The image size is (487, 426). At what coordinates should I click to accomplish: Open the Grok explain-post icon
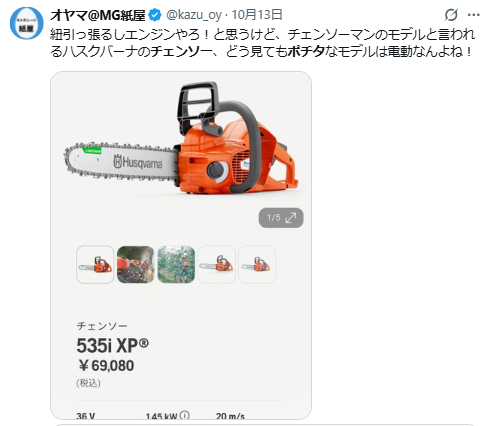451,15
